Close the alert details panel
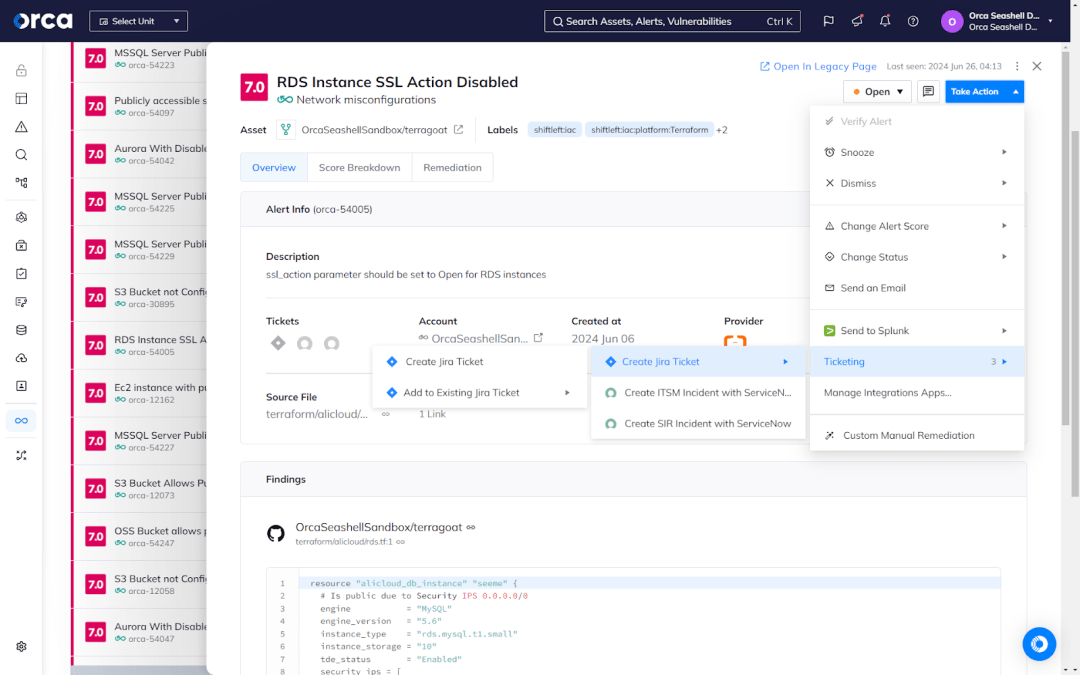Screen dimensions: 1080x675 coord(1037,66)
